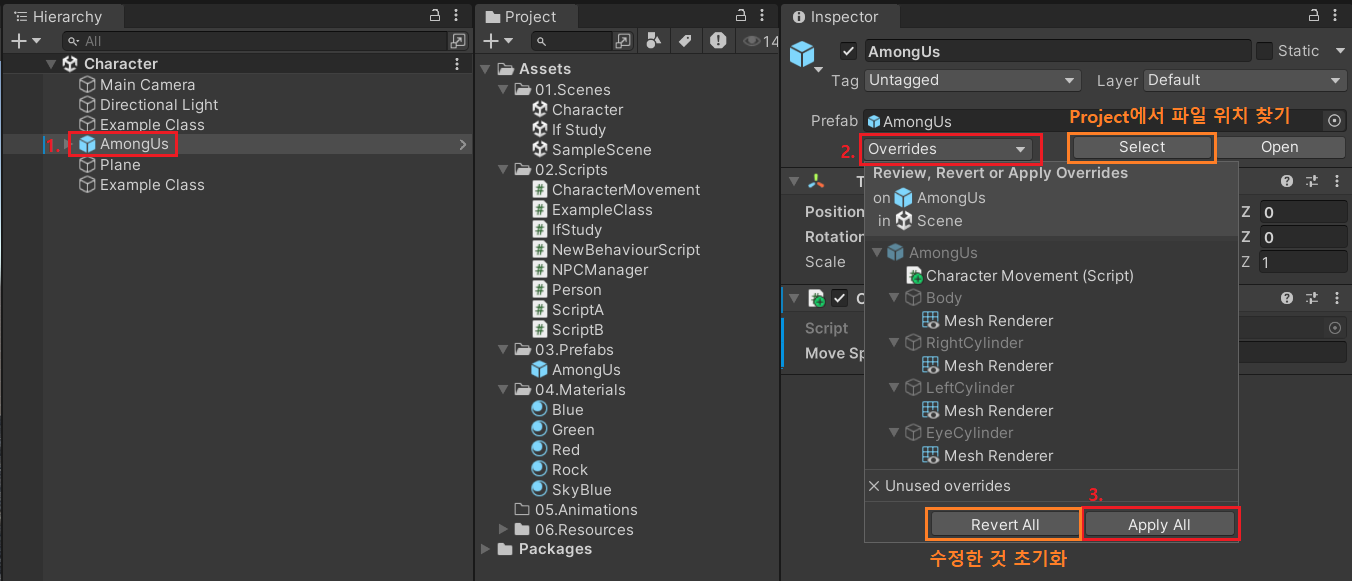The image size is (1352, 581).
Task: Open the Character Movement component help icon
Action: [x=1288, y=298]
